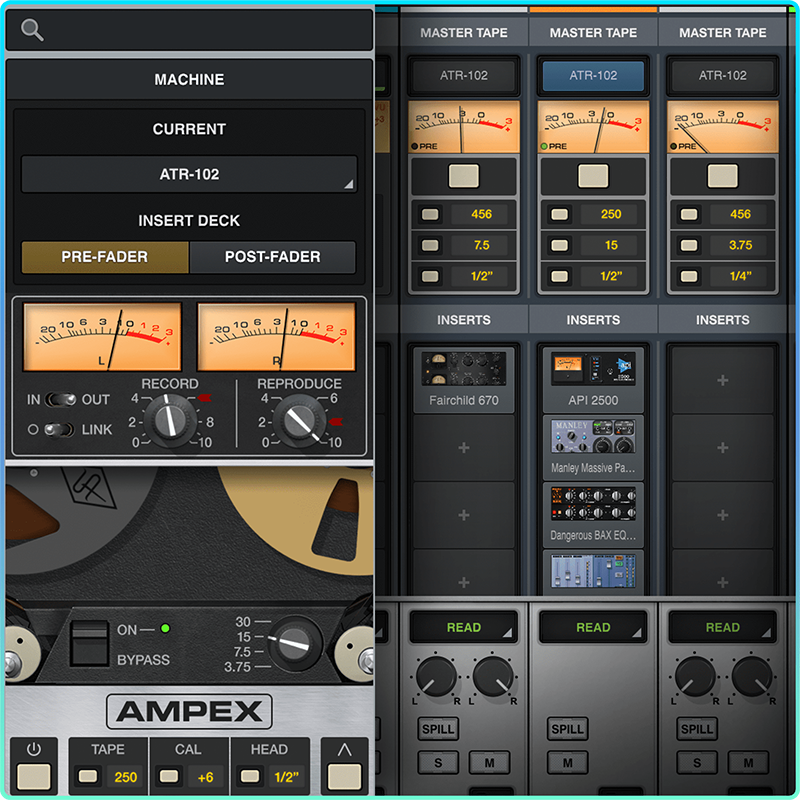Flip the ON/BYPASS rocker switch

pyautogui.click(x=89, y=643)
